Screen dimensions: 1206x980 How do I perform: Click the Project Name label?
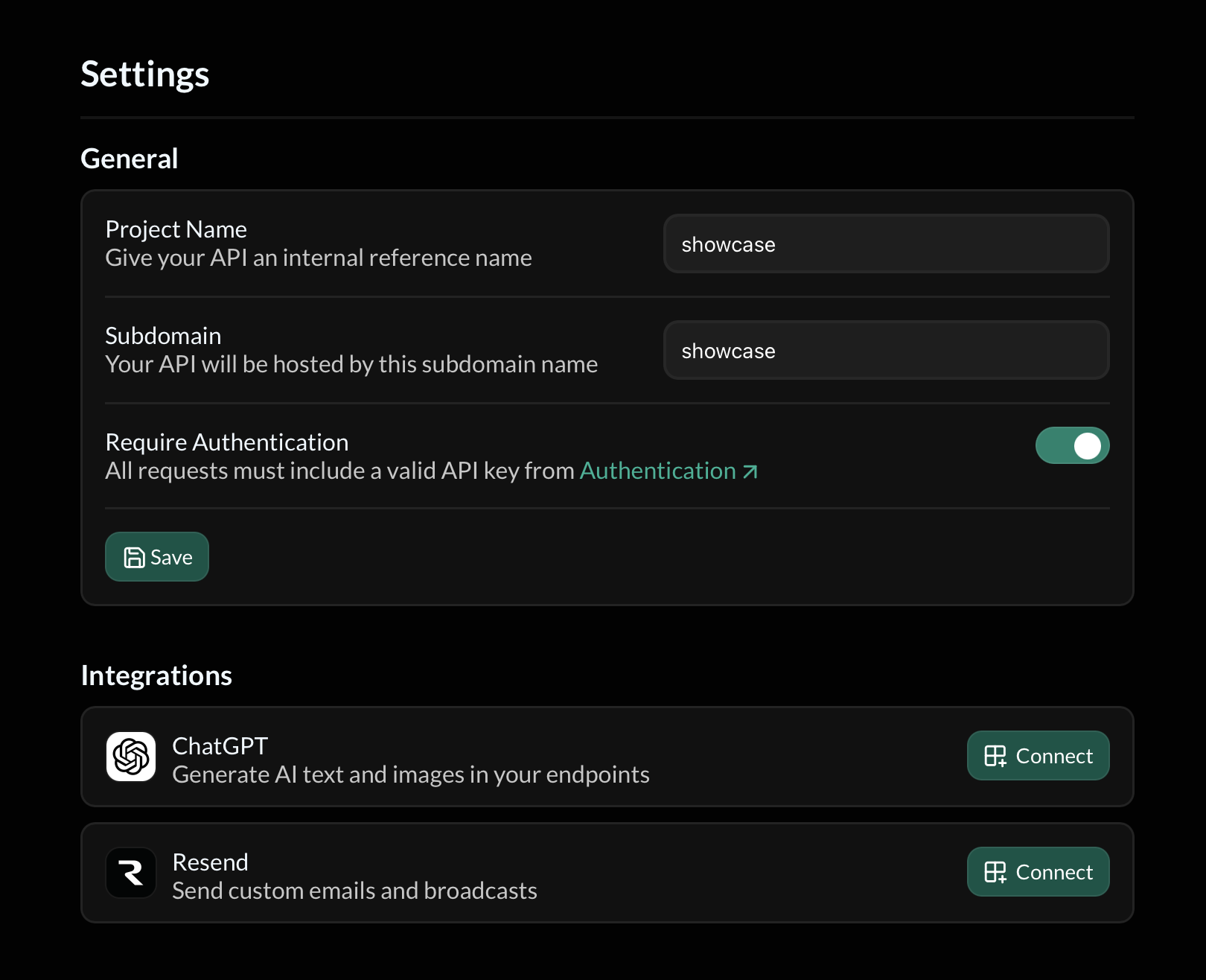[x=176, y=229]
